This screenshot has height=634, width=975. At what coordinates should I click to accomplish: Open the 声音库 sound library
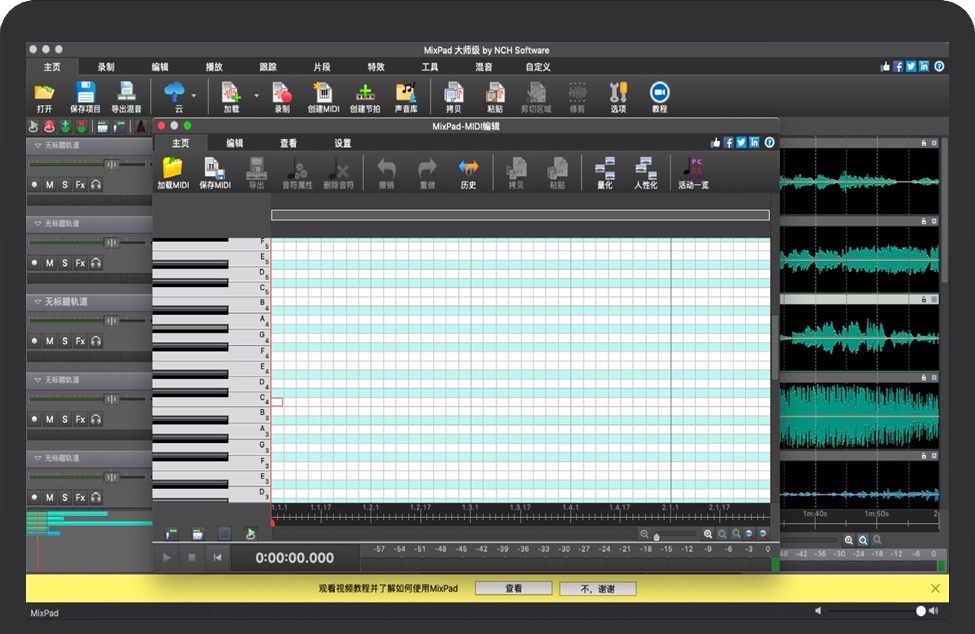tap(405, 94)
